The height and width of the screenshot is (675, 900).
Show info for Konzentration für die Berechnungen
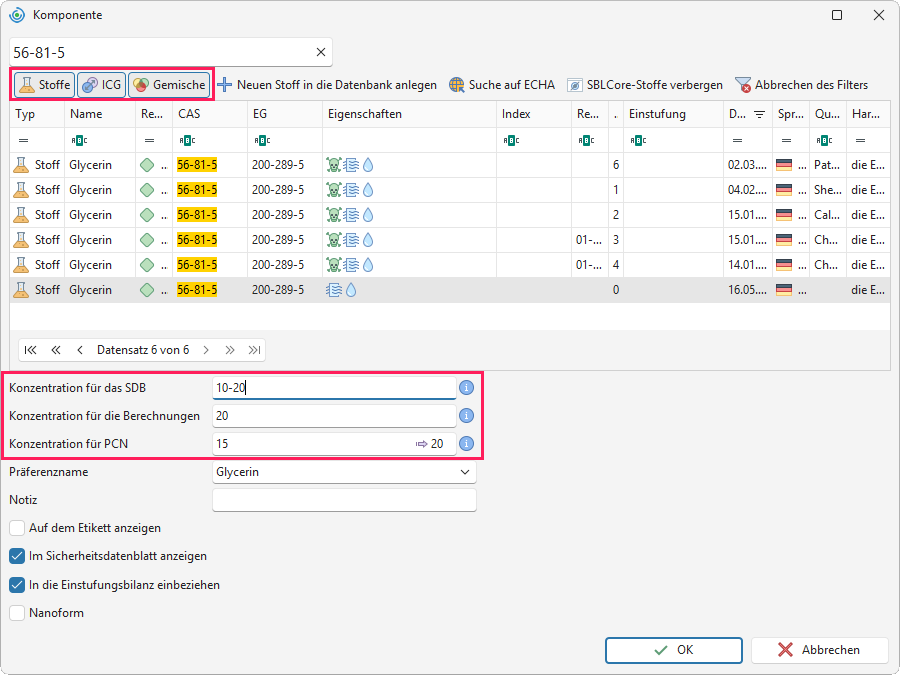tap(467, 416)
